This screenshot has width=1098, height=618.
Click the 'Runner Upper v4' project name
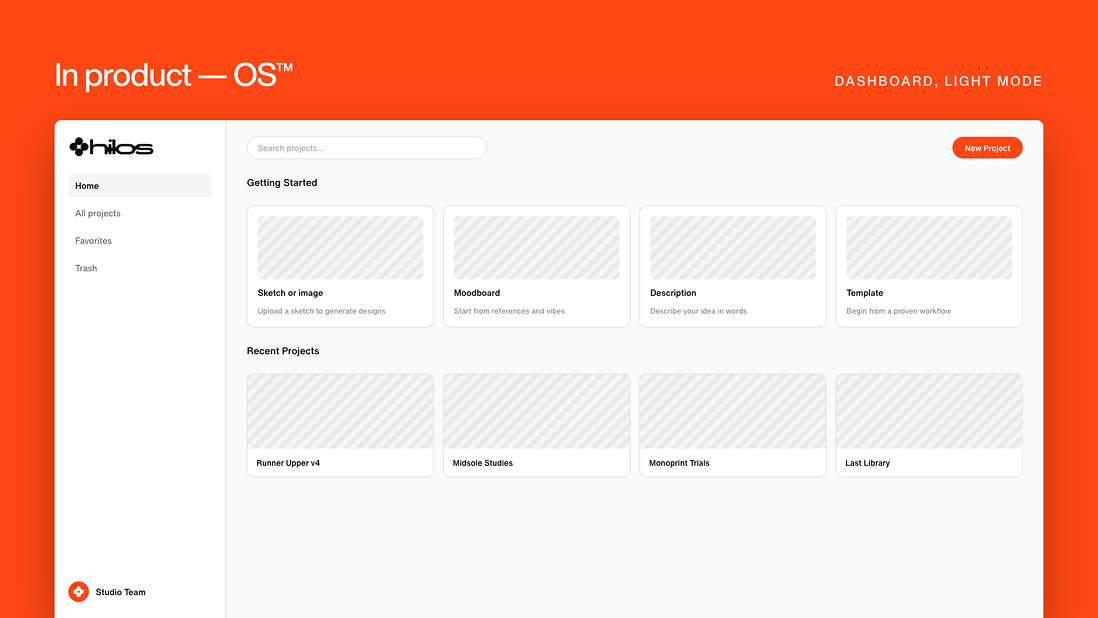click(x=288, y=463)
